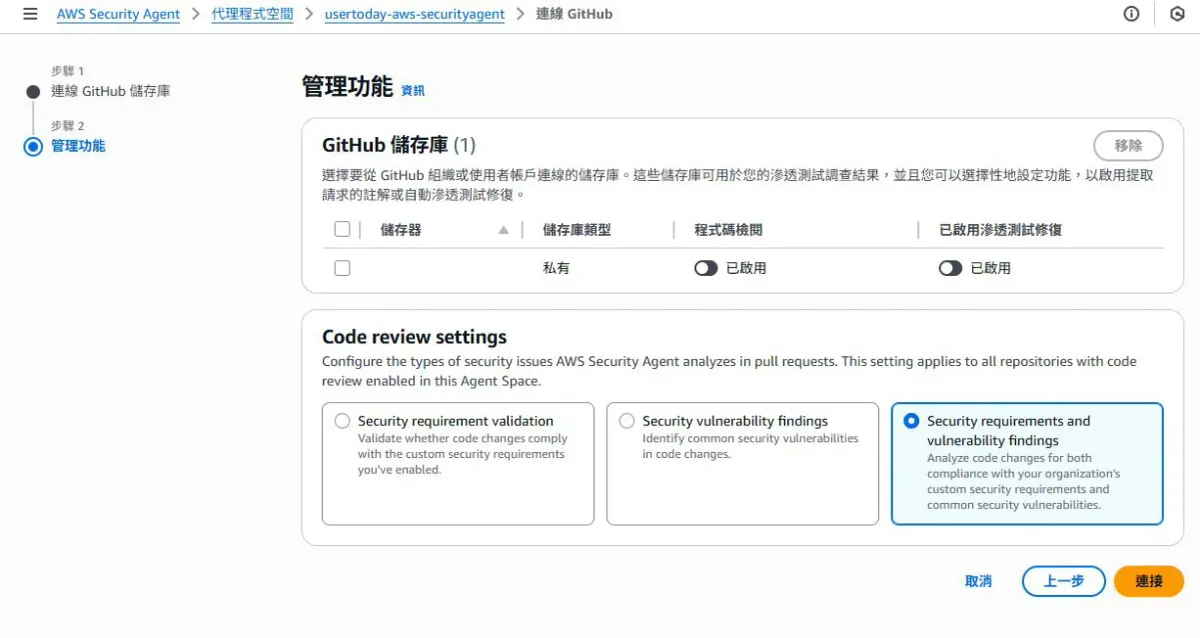The height and width of the screenshot is (638, 1200).
Task: Choose Security vulnerability findings radio
Action: pyautogui.click(x=627, y=421)
